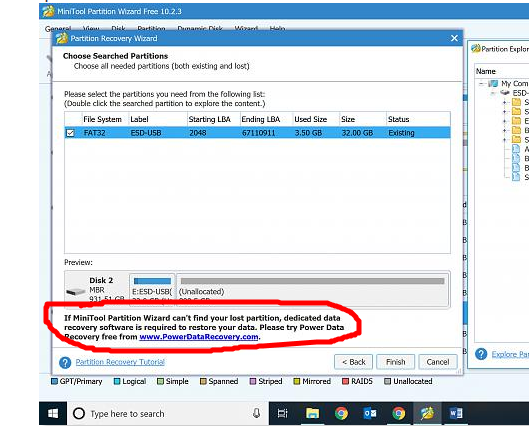The image size is (529, 426).
Task: Open the Partition menu
Action: pos(151,28)
